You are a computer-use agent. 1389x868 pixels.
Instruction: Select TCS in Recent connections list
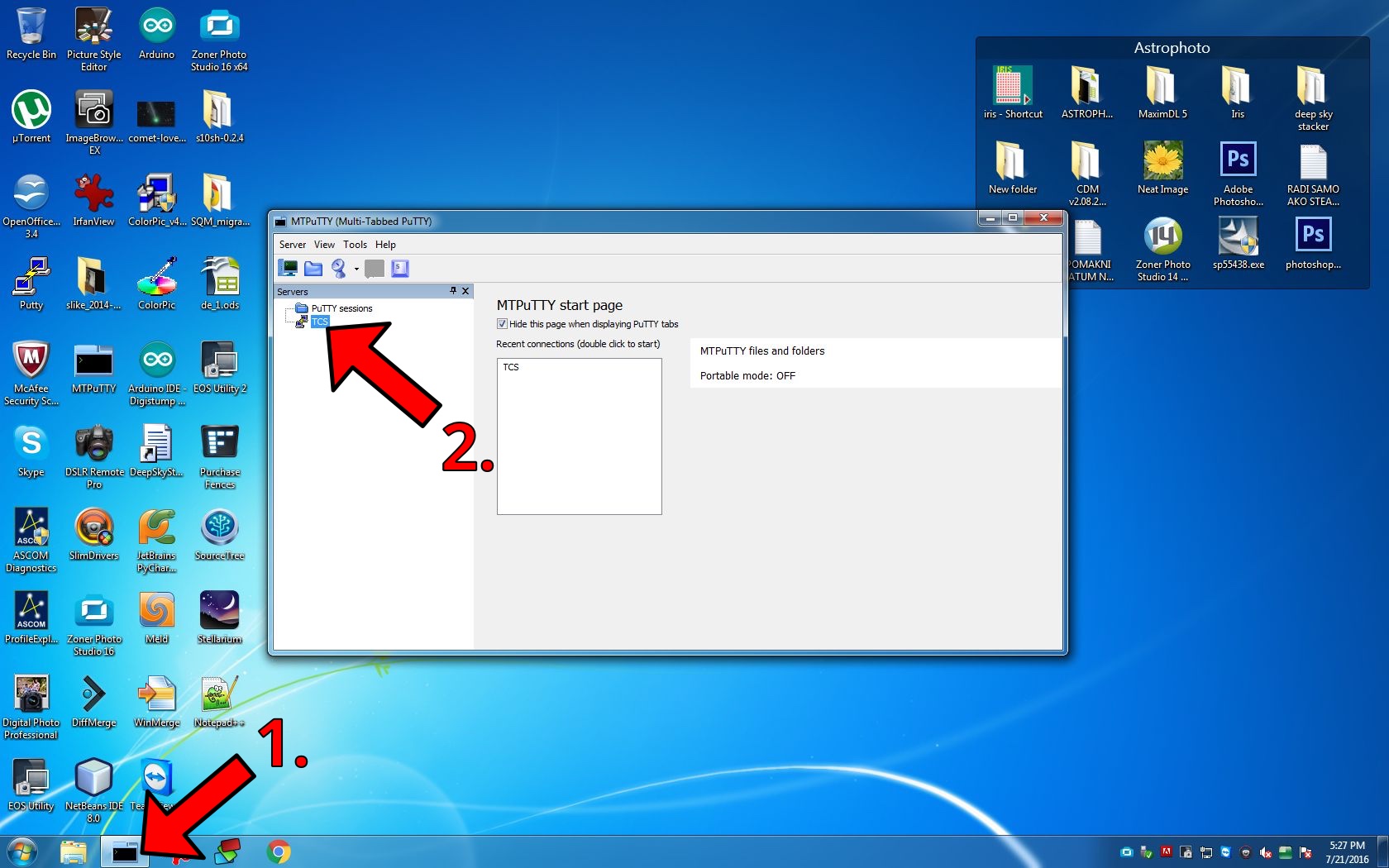(511, 367)
